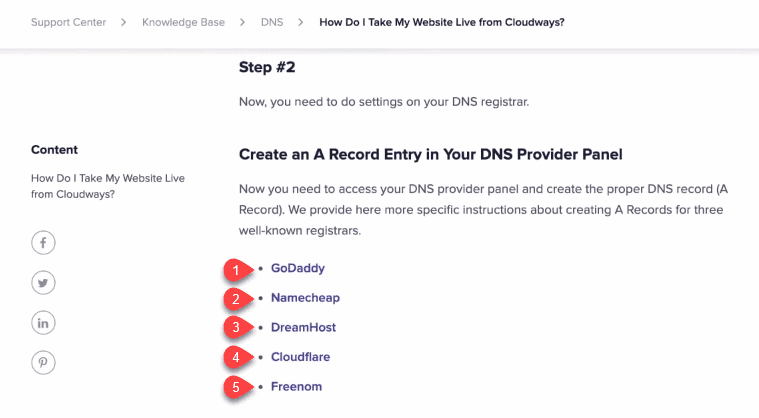Viewport: 759px width, 418px height.
Task: Share the article on Twitter
Action: (43, 283)
